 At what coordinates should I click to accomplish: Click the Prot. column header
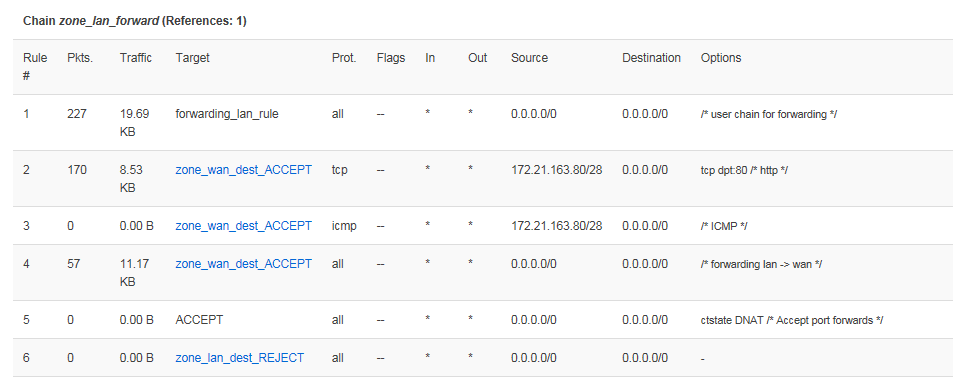click(x=344, y=58)
